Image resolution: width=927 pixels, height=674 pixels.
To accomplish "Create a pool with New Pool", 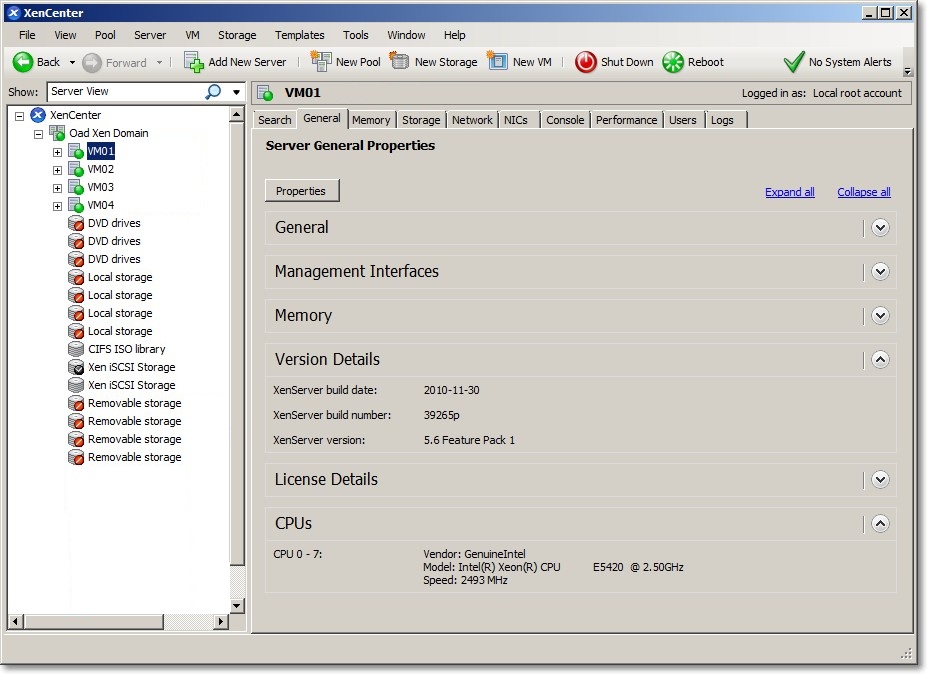I will 345,62.
